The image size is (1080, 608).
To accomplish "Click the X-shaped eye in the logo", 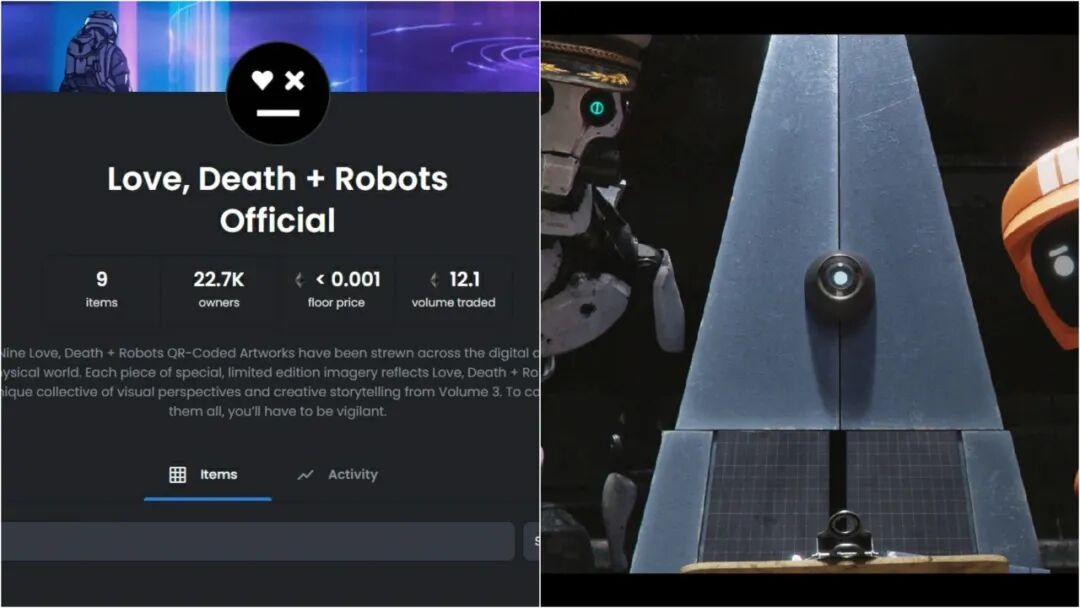I will (295, 81).
